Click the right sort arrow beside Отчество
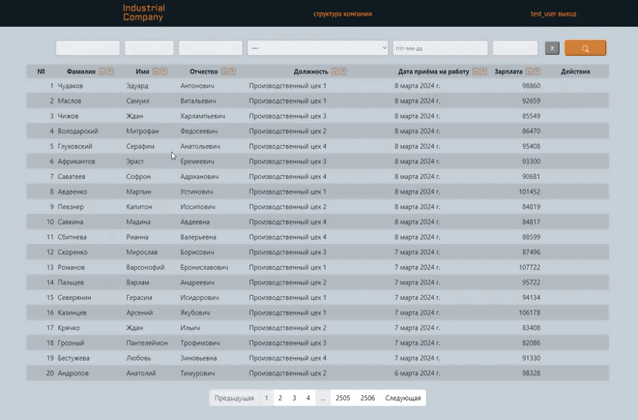638x420 pixels. [232, 71]
